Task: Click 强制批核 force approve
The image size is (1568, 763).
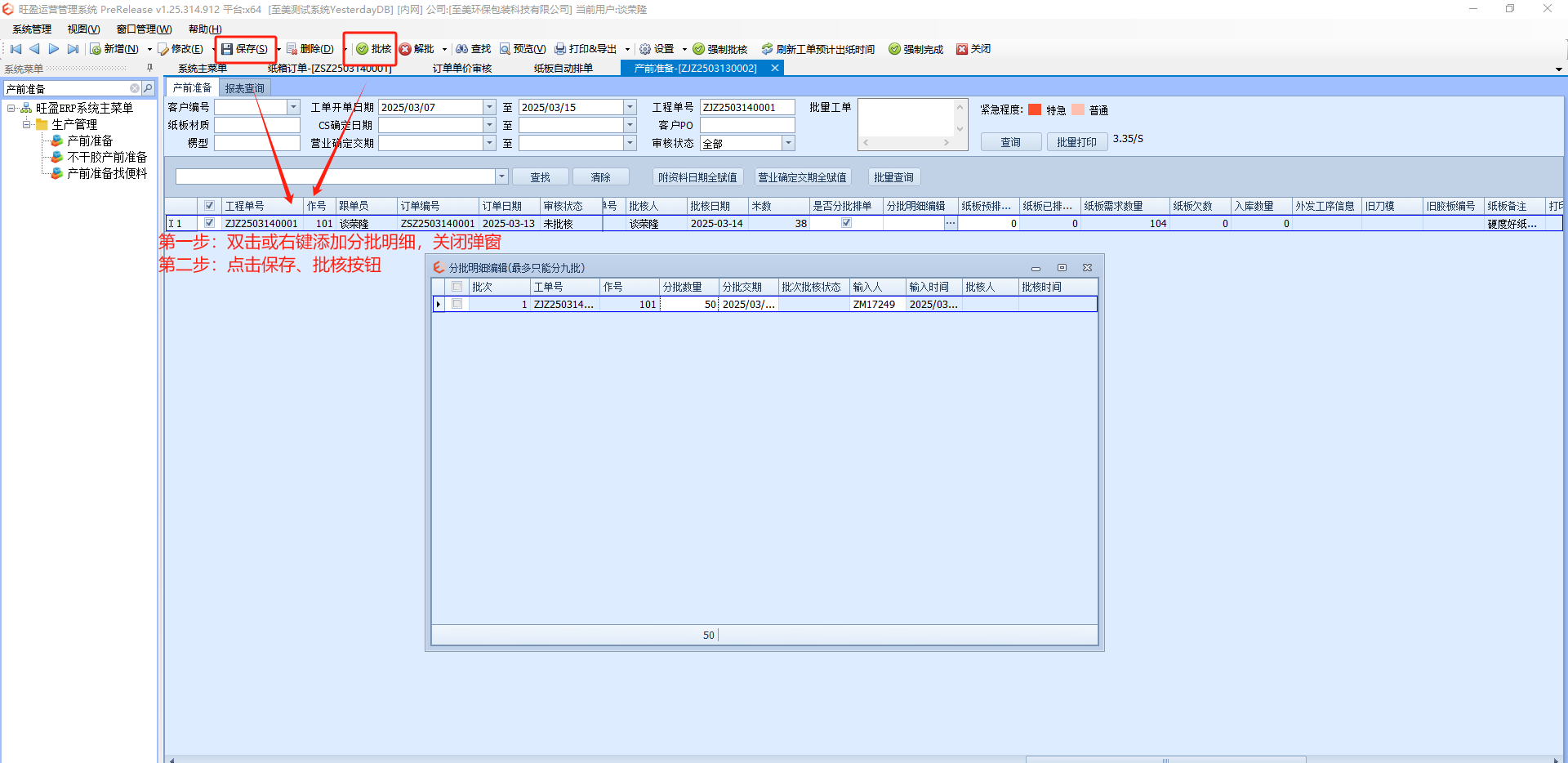Action: point(720,49)
